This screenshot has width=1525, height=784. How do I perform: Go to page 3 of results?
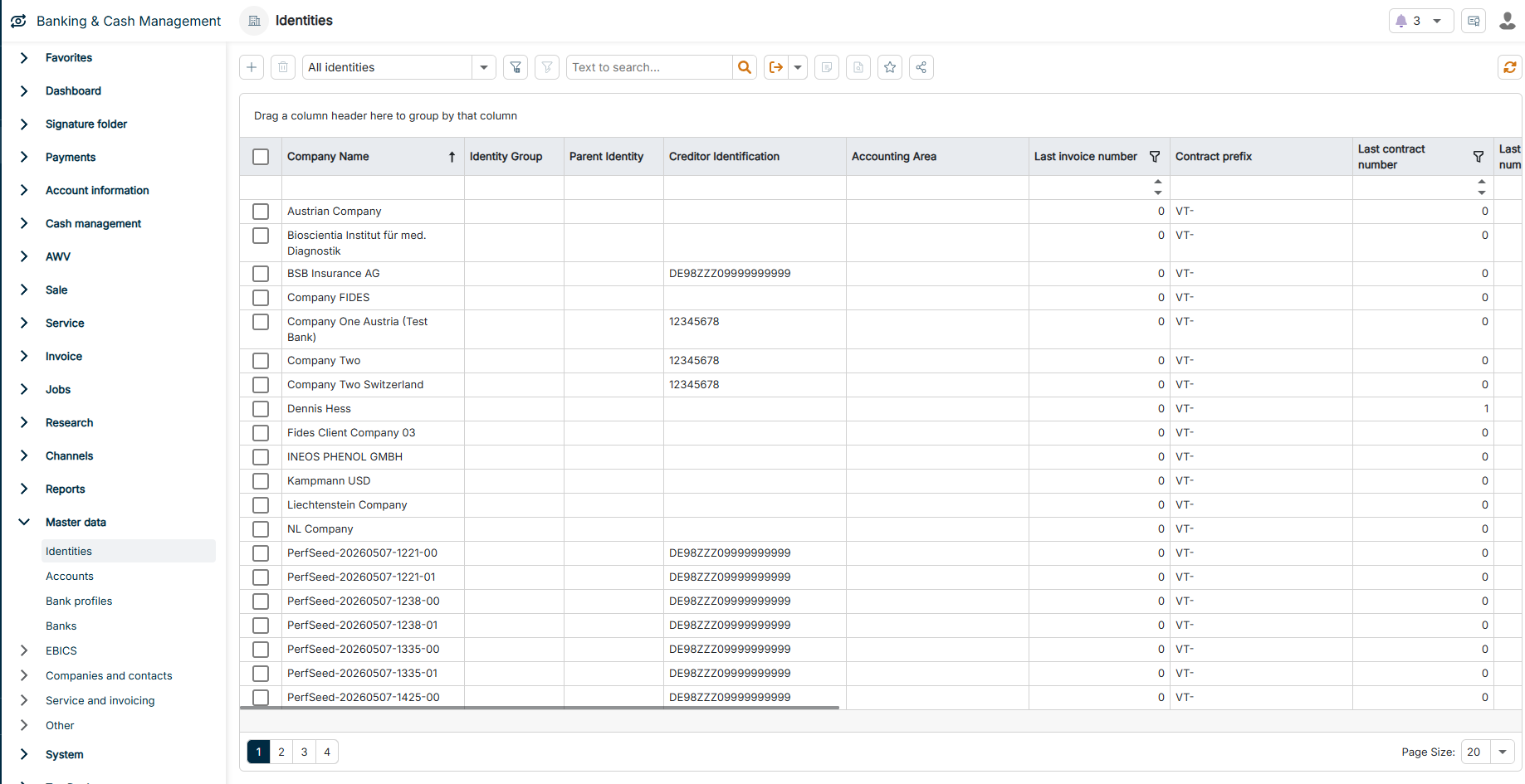[305, 752]
